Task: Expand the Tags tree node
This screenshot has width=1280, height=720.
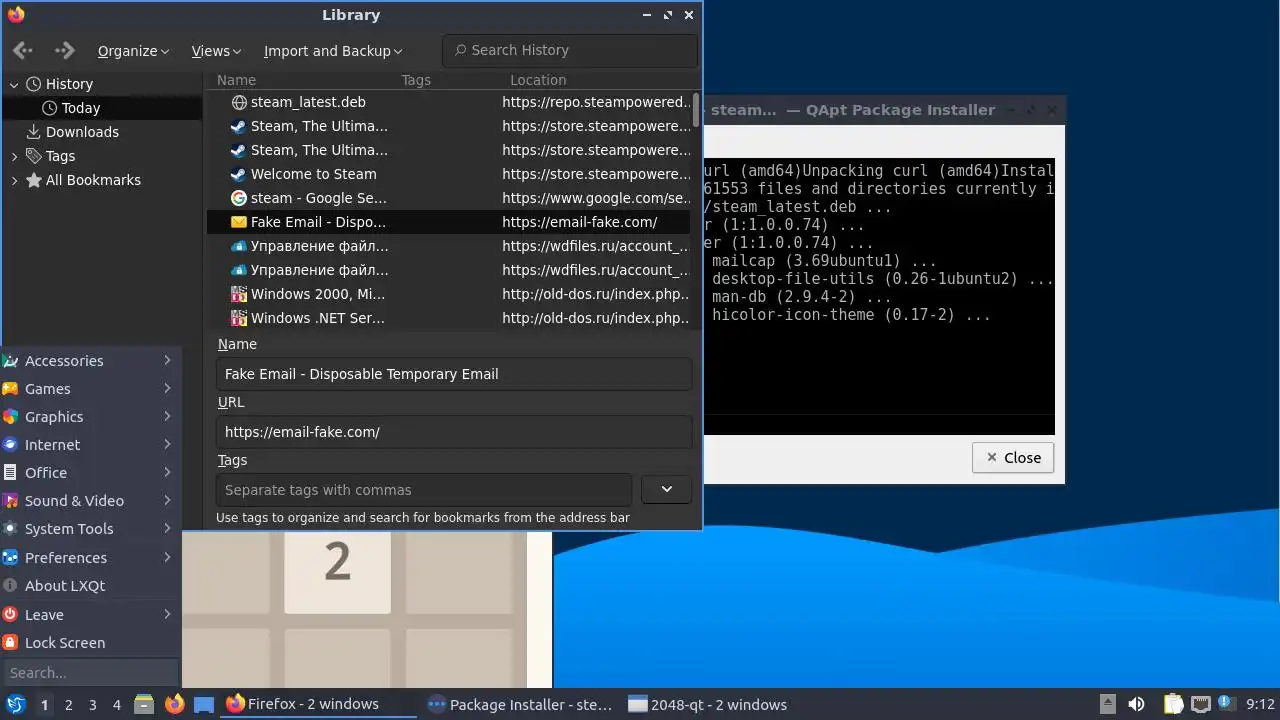Action: (x=14, y=156)
